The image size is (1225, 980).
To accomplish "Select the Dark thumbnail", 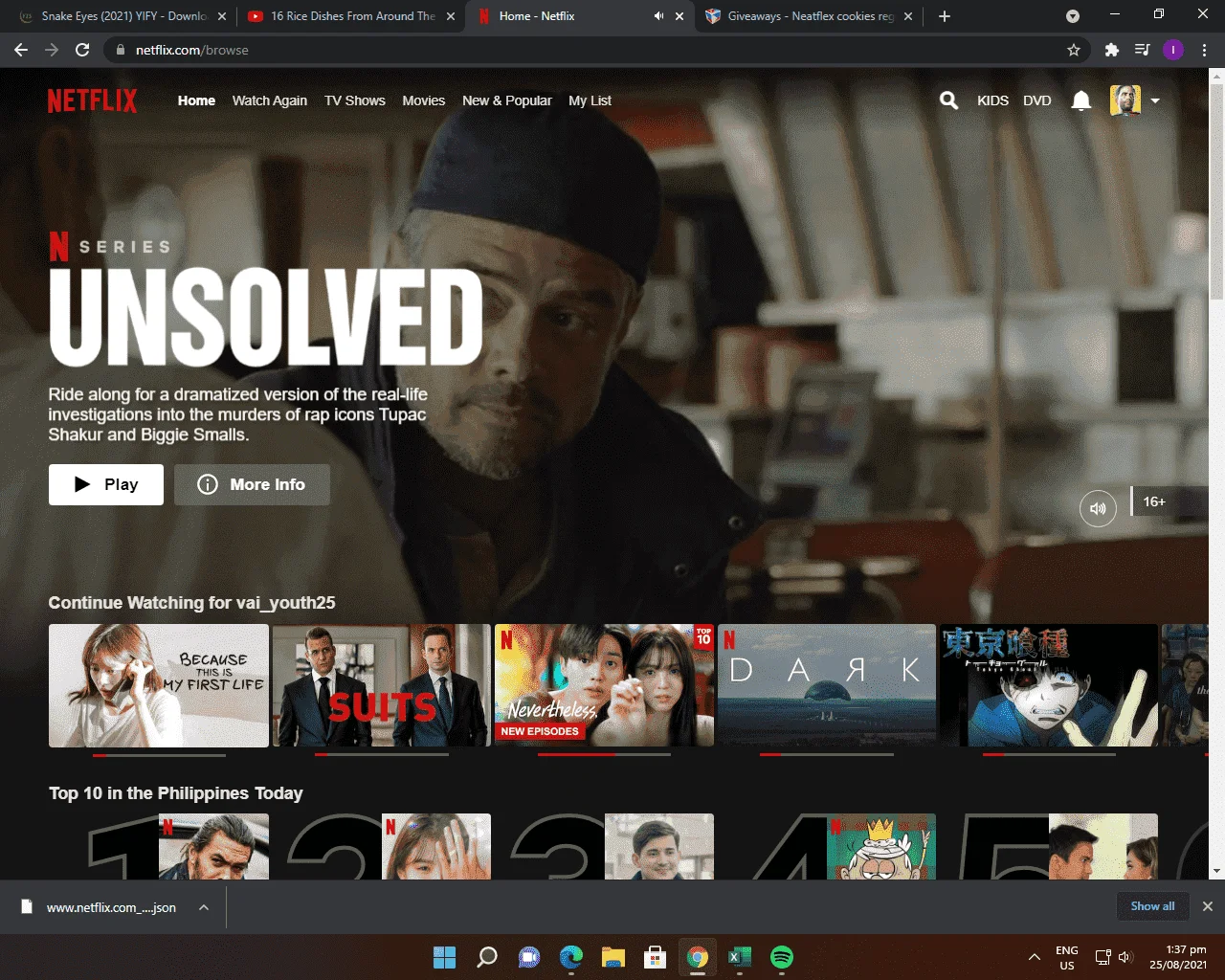I will pos(827,685).
